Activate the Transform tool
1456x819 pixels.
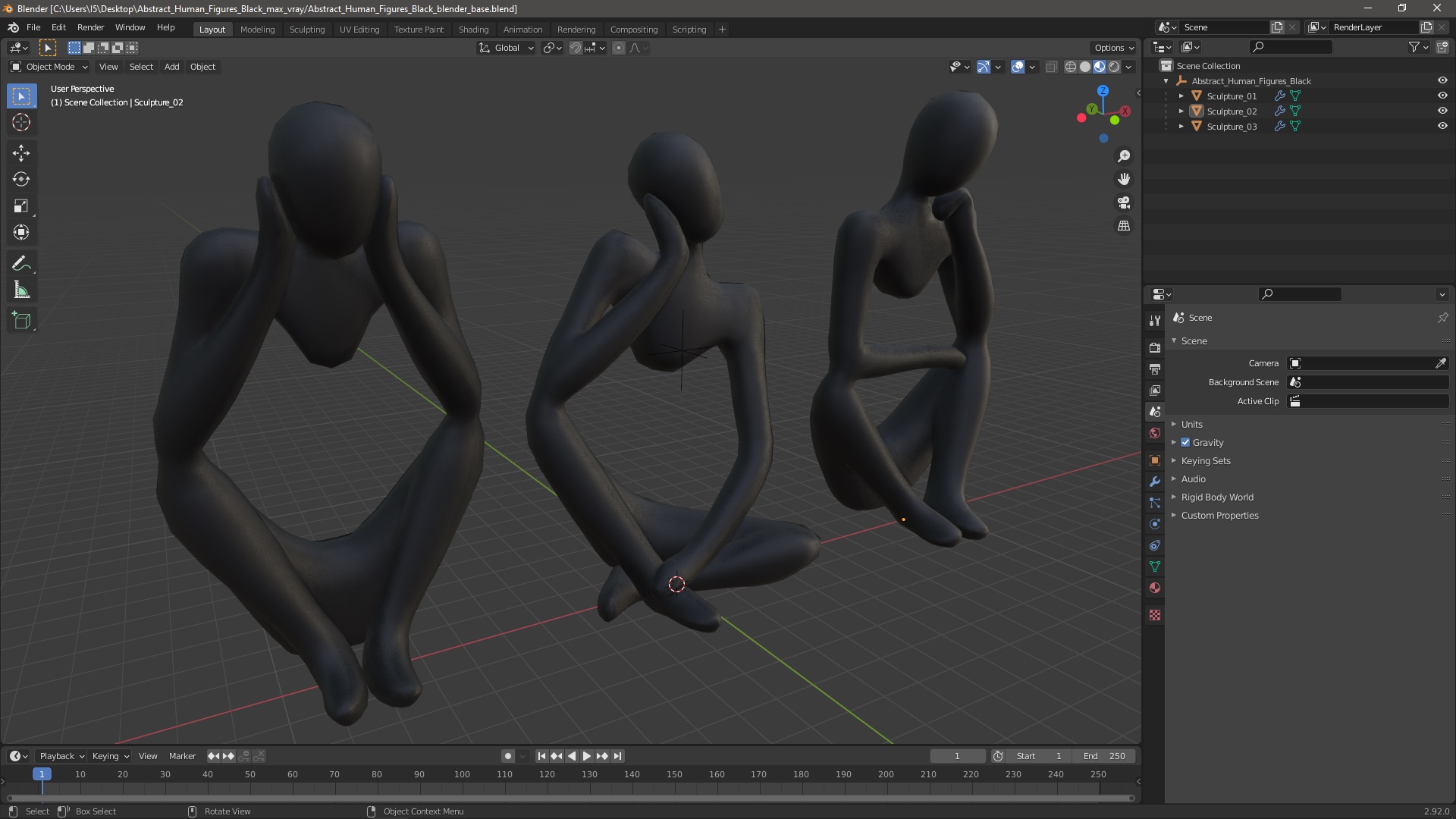tap(21, 233)
